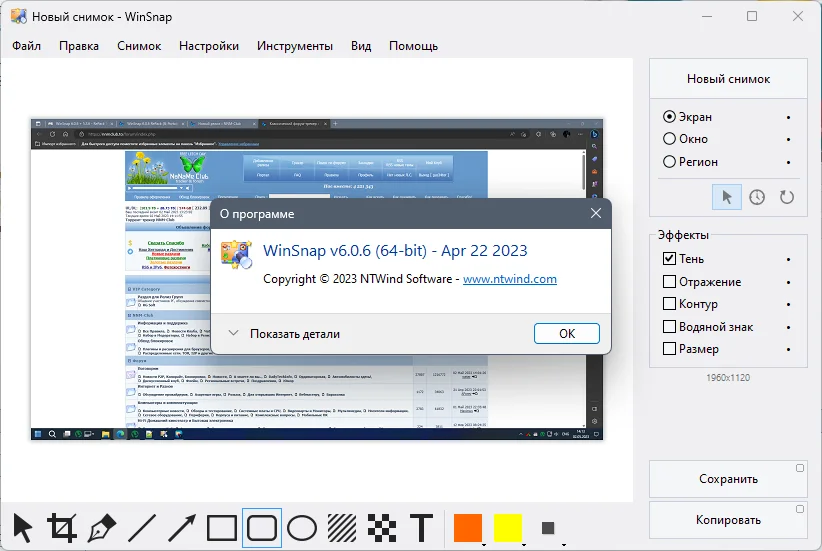Click the Сохранить button

[x=728, y=479]
